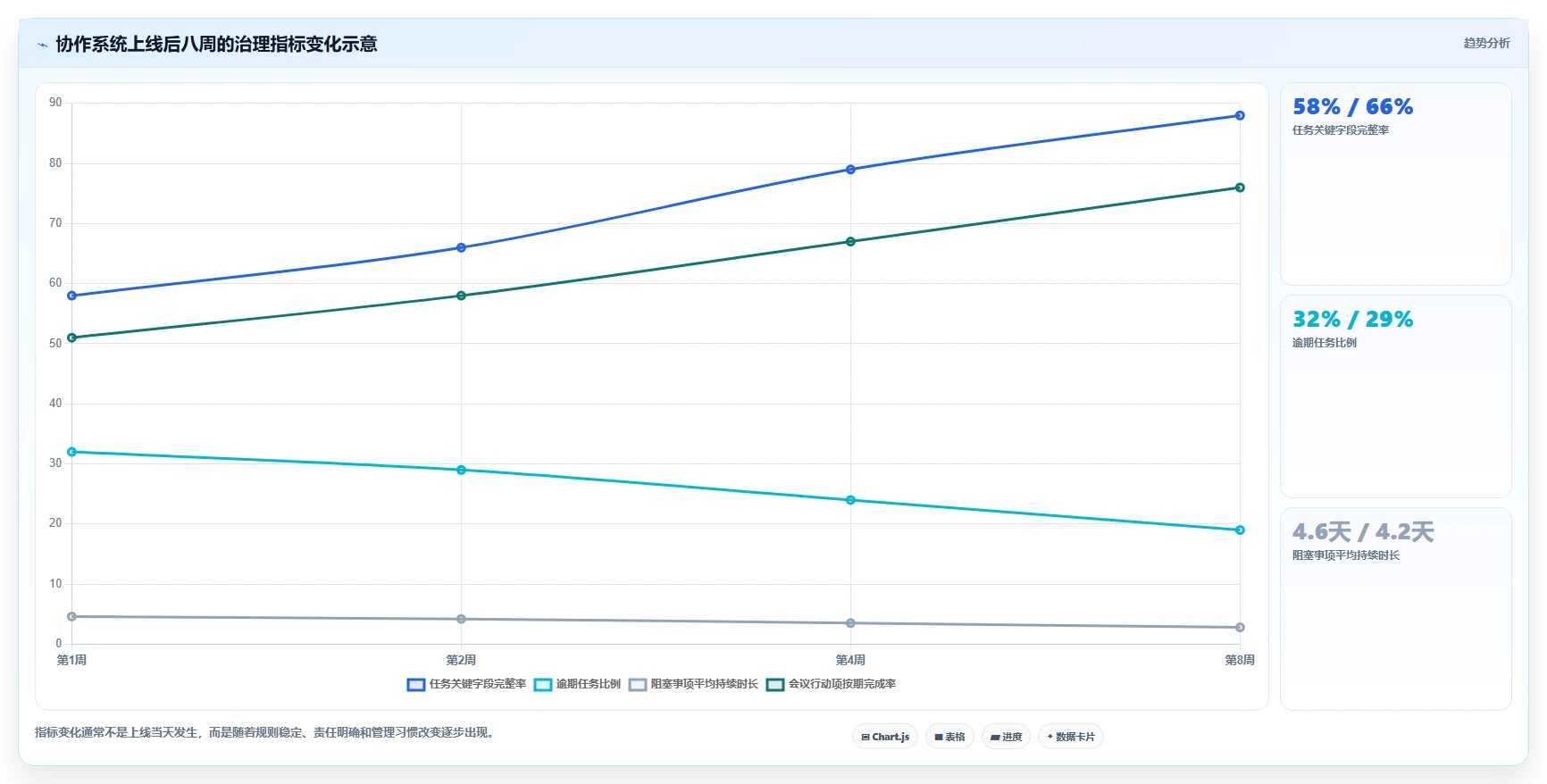Click the Chart.js tag chip
The image size is (1547, 784).
[x=885, y=737]
